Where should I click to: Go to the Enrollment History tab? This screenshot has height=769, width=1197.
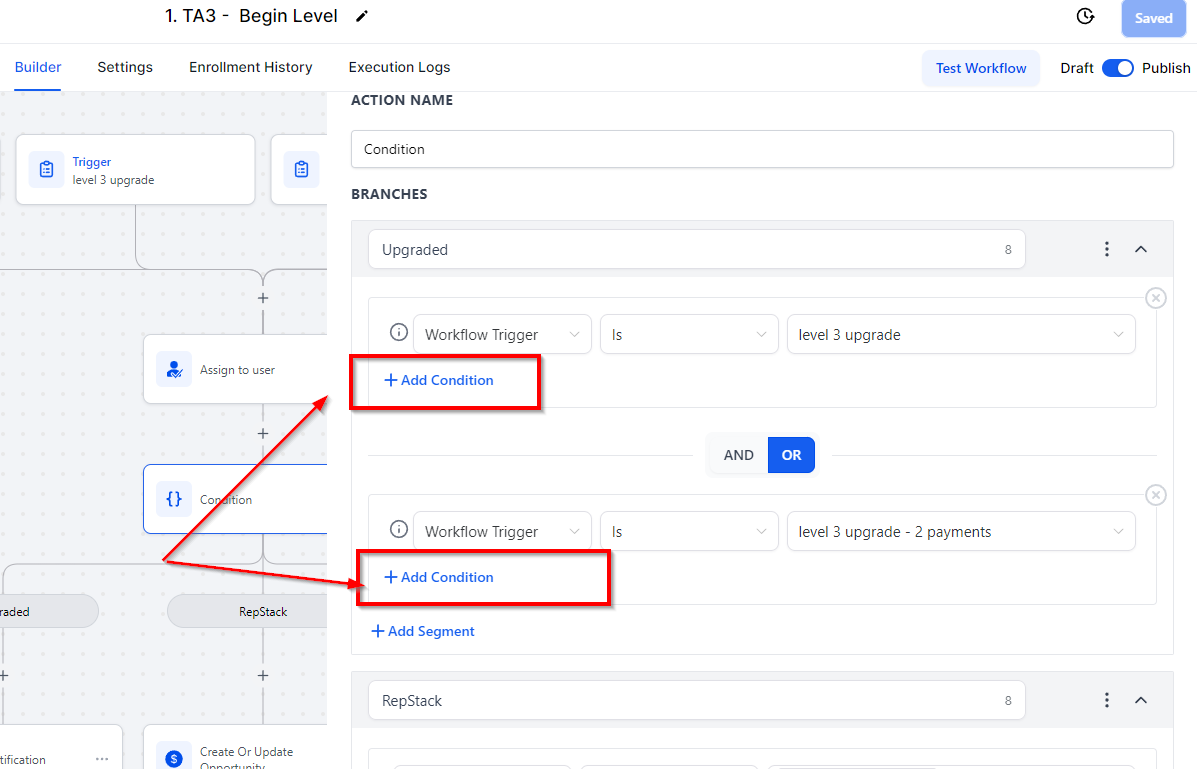pos(250,67)
